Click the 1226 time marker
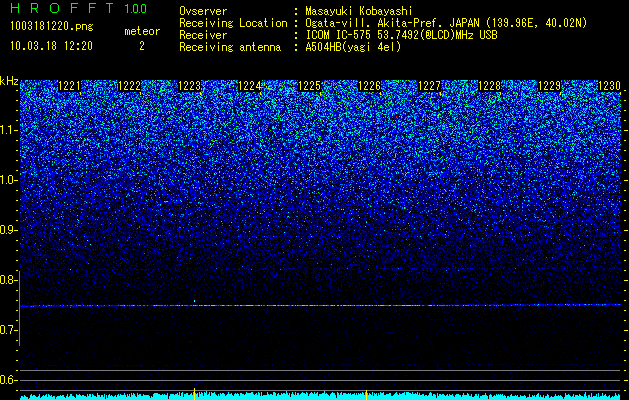The height and width of the screenshot is (400, 629). click(369, 86)
